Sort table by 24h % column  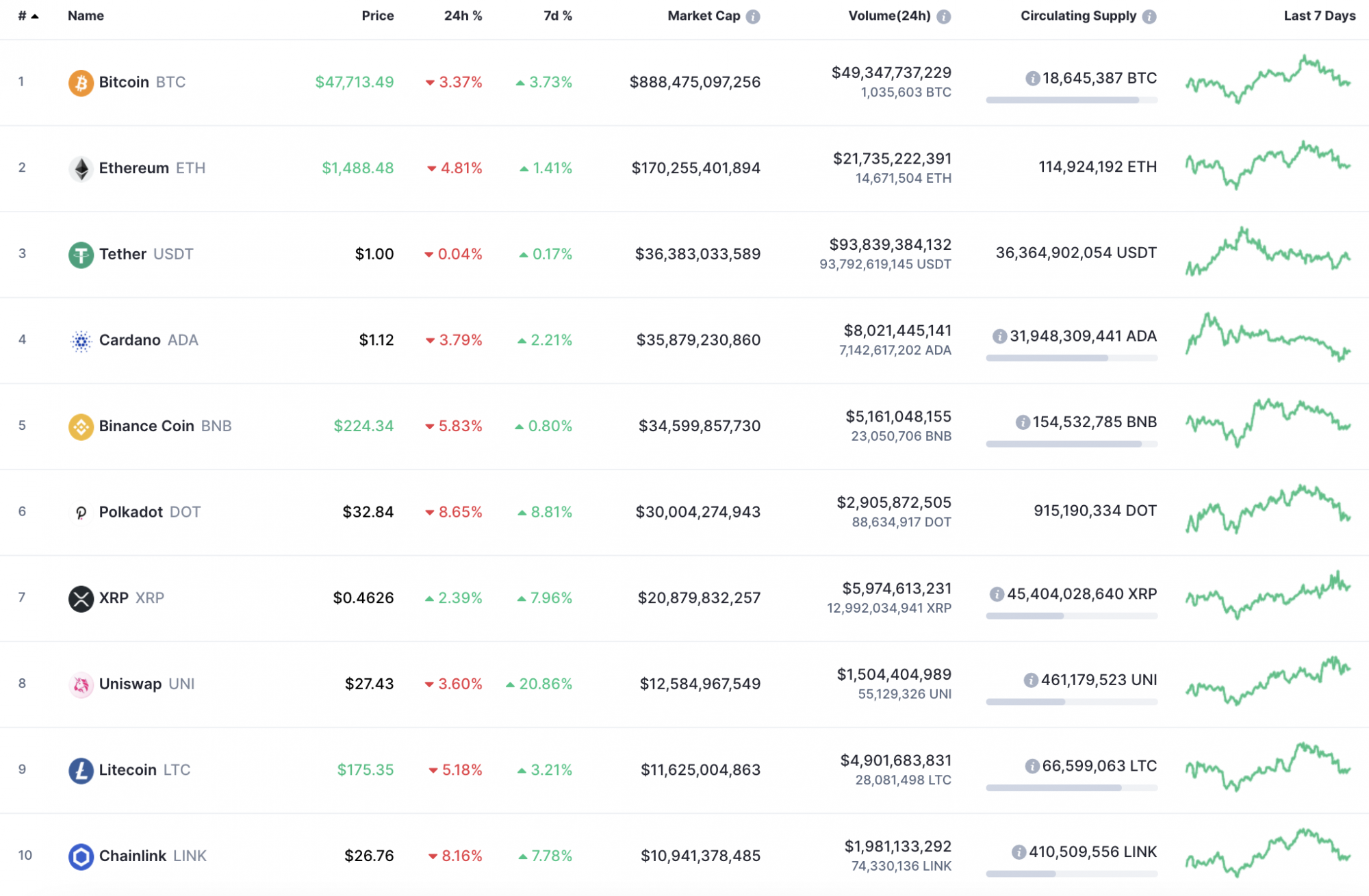pyautogui.click(x=463, y=16)
